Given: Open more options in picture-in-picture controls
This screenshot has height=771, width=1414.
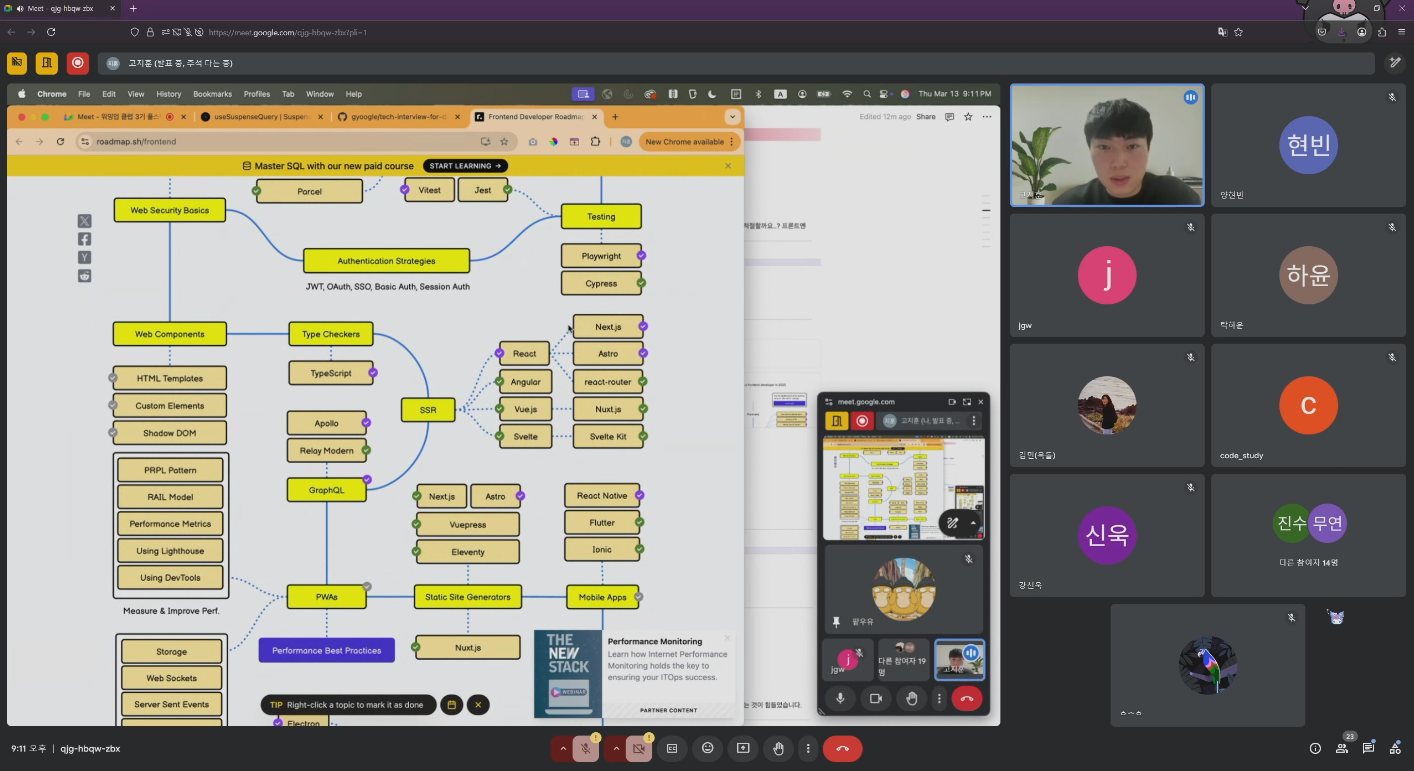Looking at the screenshot, I should 939,699.
